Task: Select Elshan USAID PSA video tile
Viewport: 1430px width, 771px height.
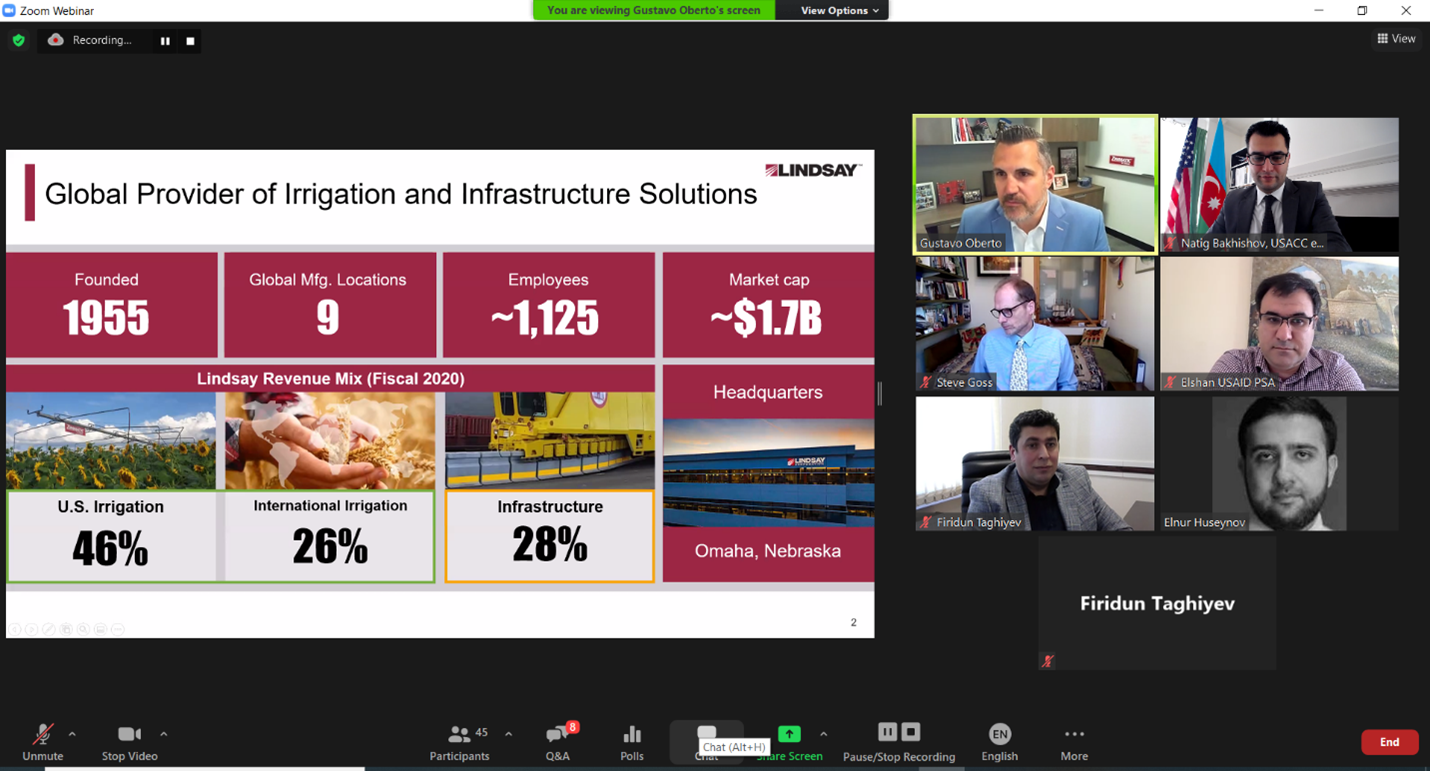Action: pyautogui.click(x=1279, y=324)
